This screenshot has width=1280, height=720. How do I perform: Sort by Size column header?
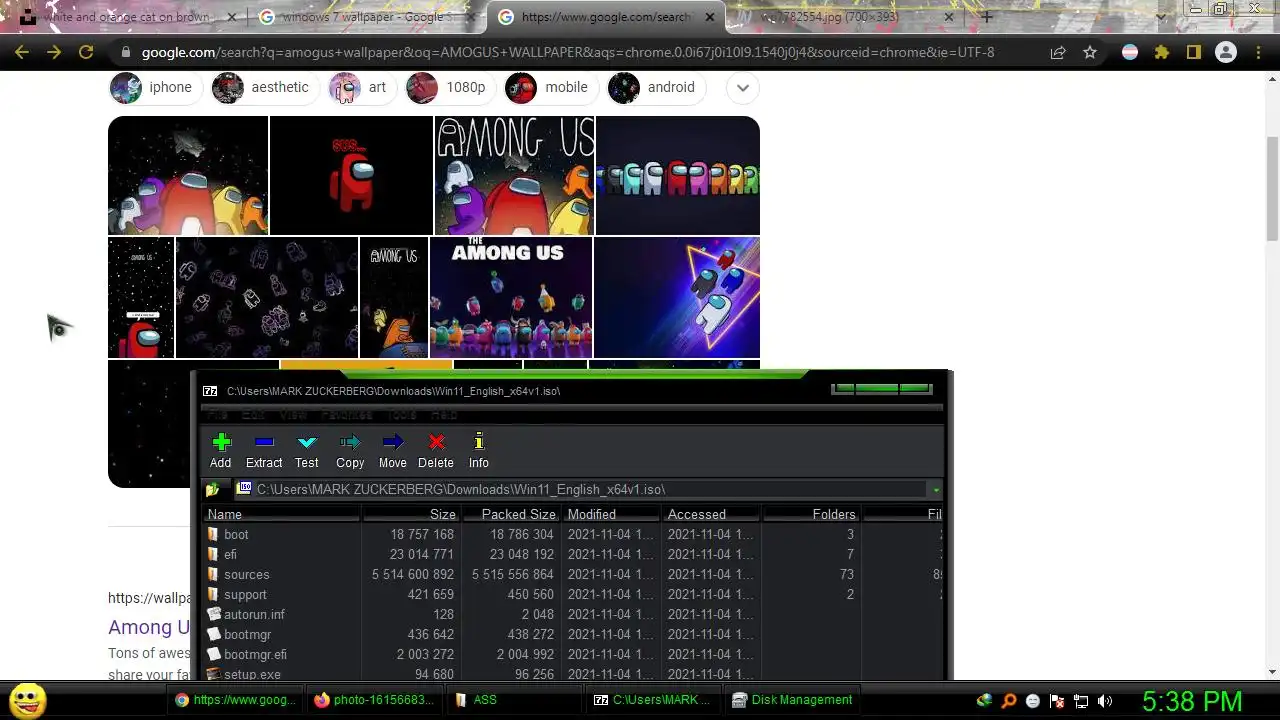(x=411, y=514)
